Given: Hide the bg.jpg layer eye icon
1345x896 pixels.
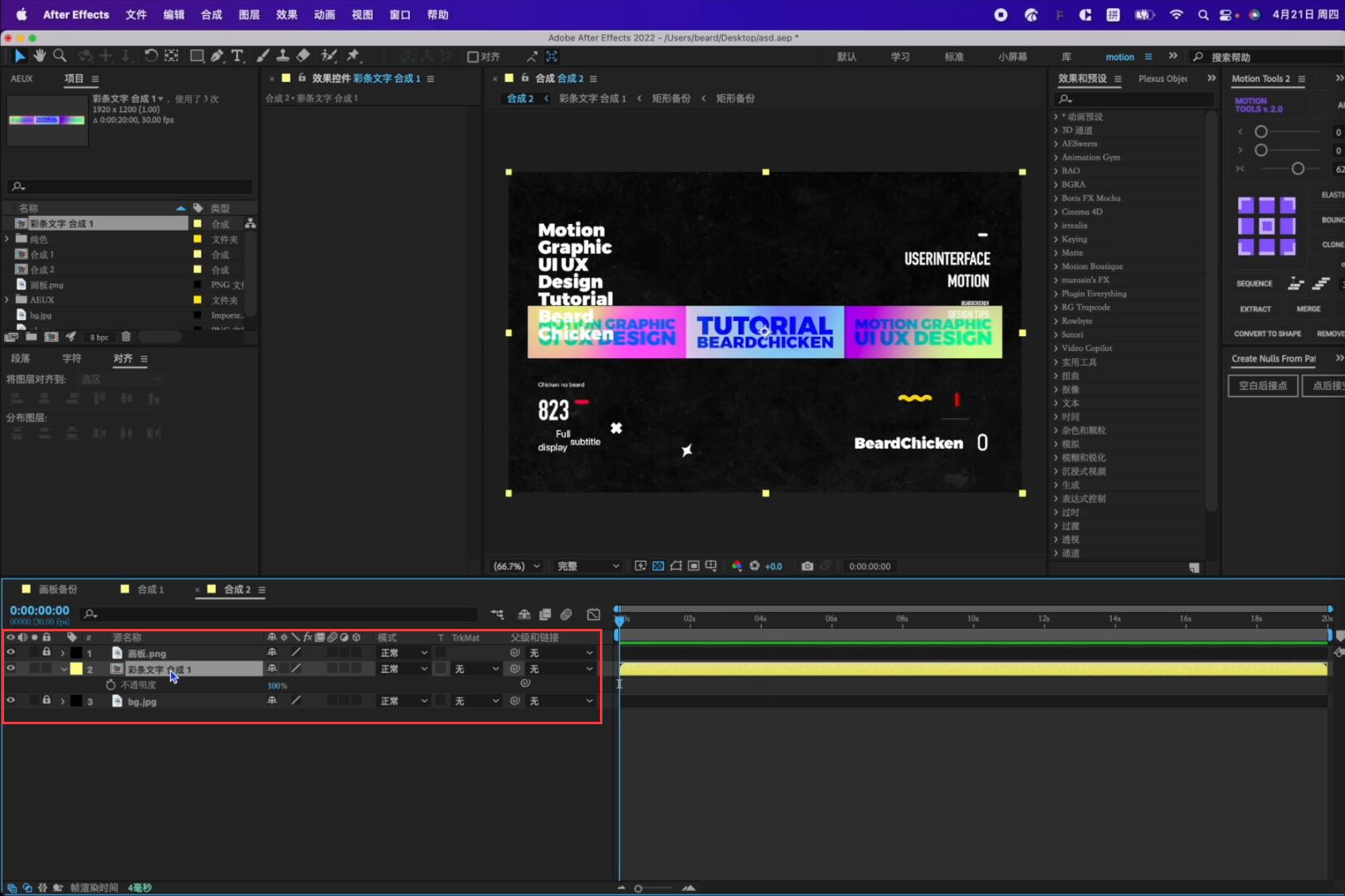Looking at the screenshot, I should [11, 701].
